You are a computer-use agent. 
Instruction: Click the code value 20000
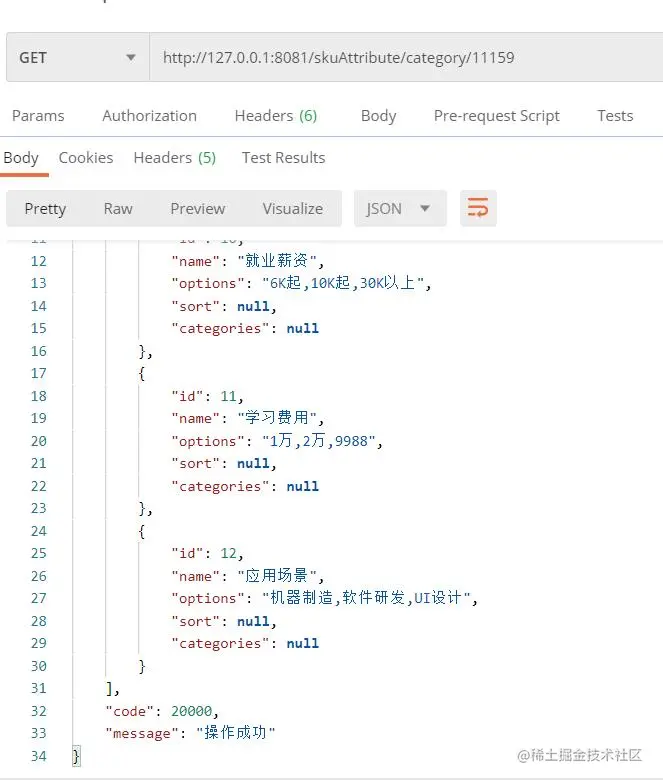[x=190, y=711]
